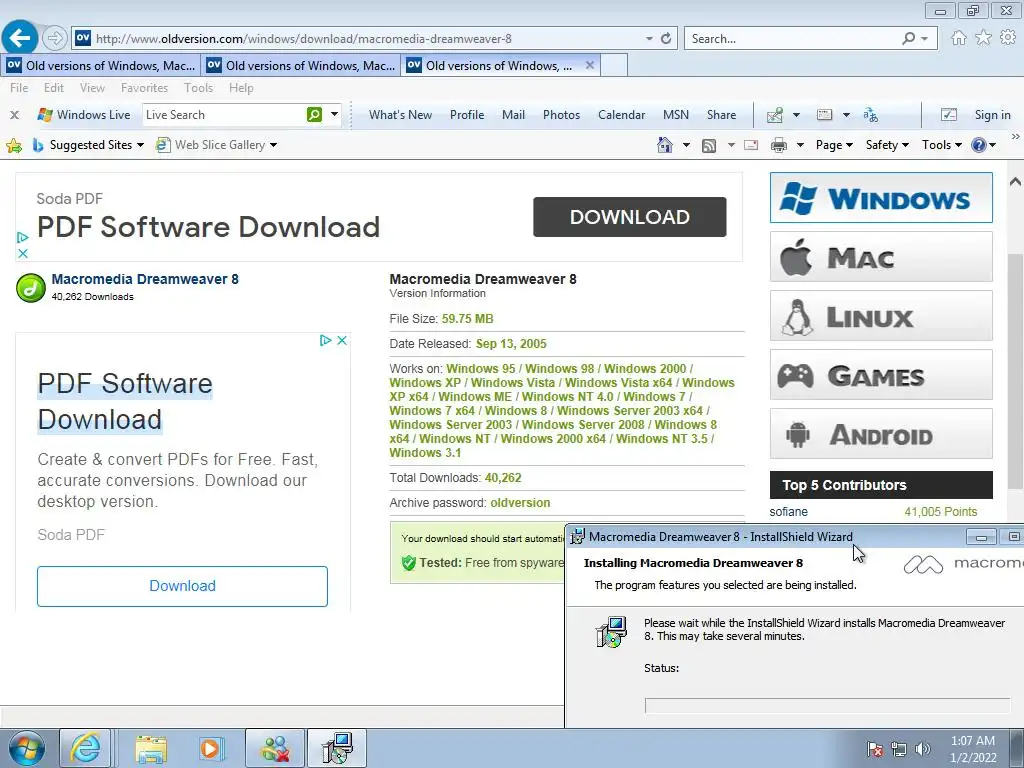Viewport: 1024px width, 768px height.
Task: Open the Page menu dropdown
Action: (x=834, y=145)
